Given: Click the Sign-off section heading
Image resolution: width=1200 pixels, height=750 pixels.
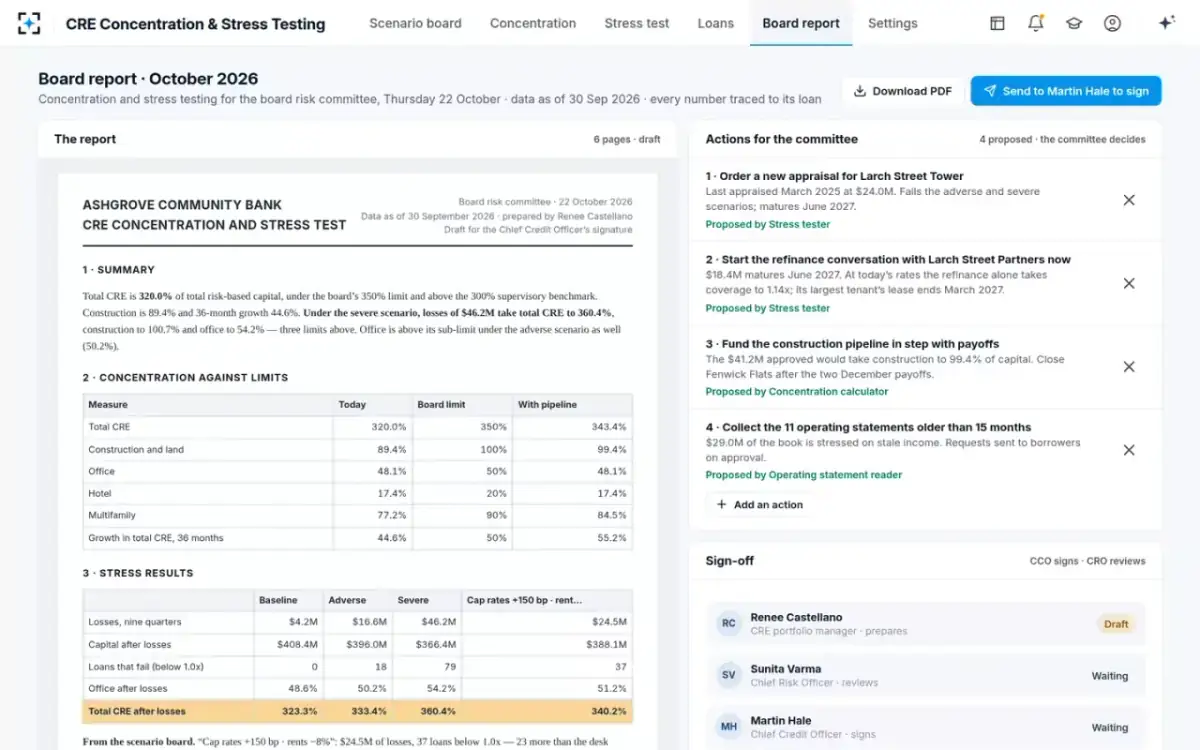Looking at the screenshot, I should pyautogui.click(x=730, y=561).
